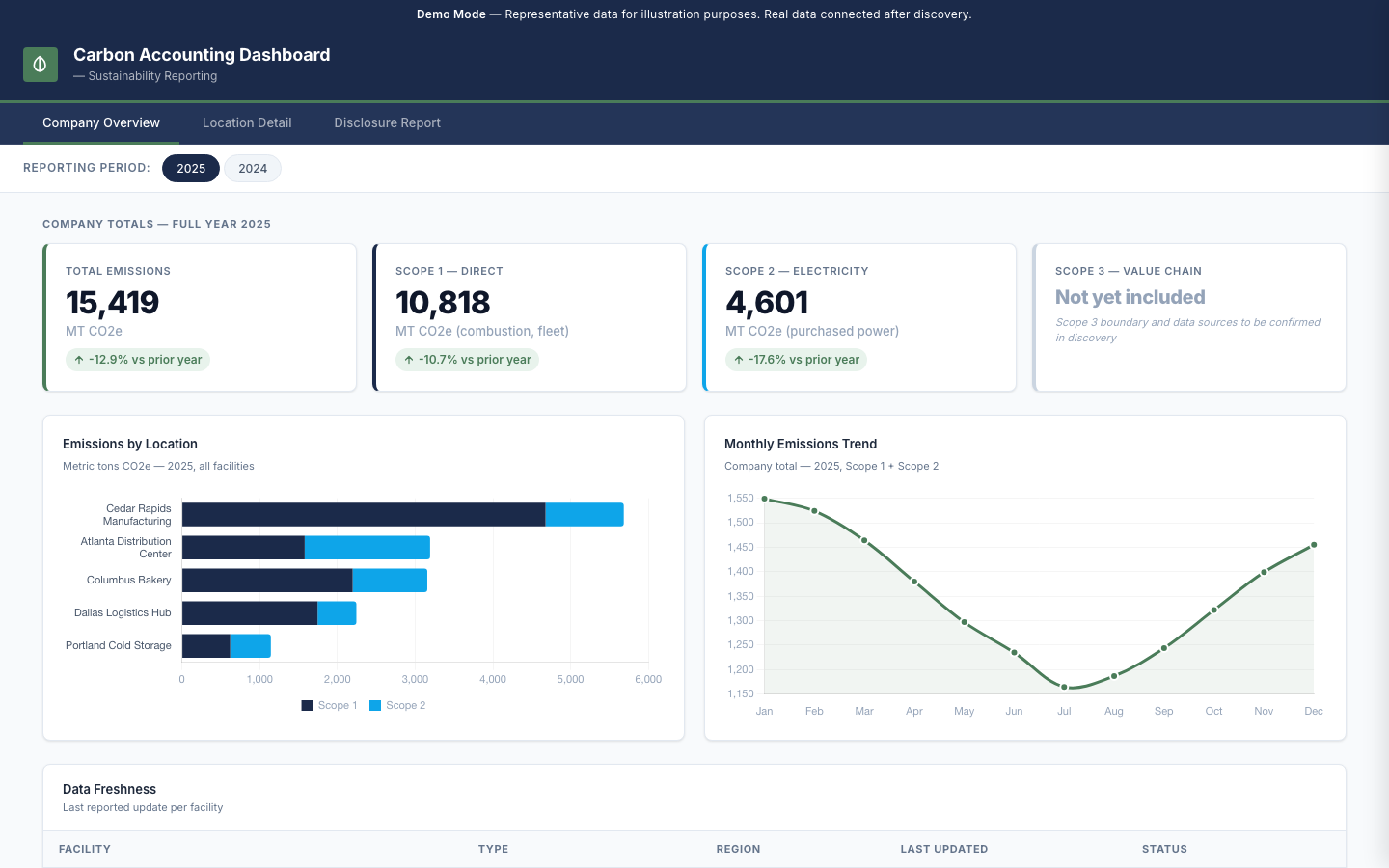
Task: Click the Aug data point on trend chart
Action: [x=1114, y=676]
